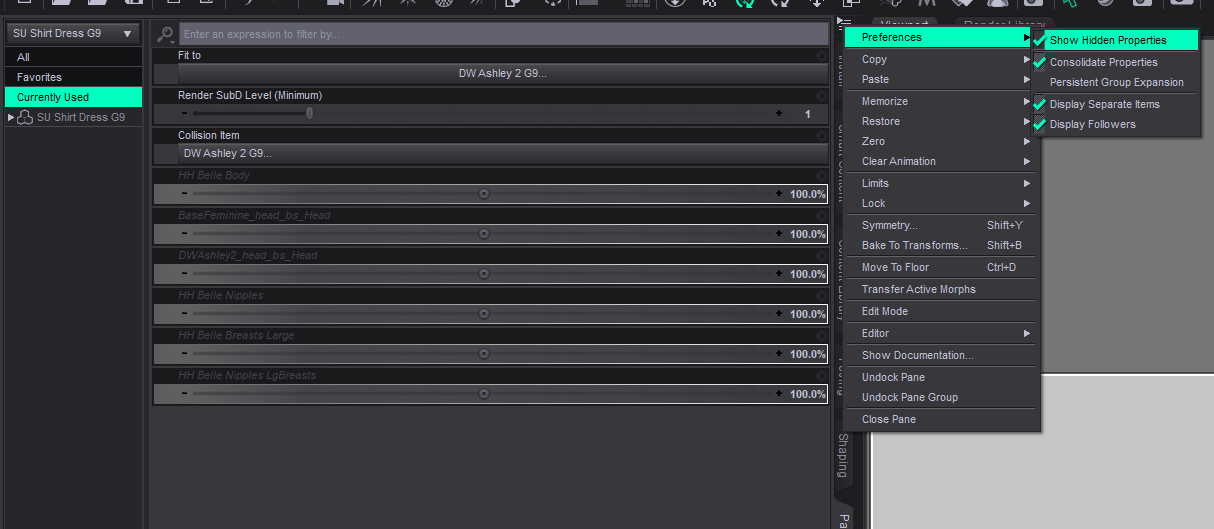Open the Zero submenu
The image size is (1214, 529).
[x=943, y=141]
